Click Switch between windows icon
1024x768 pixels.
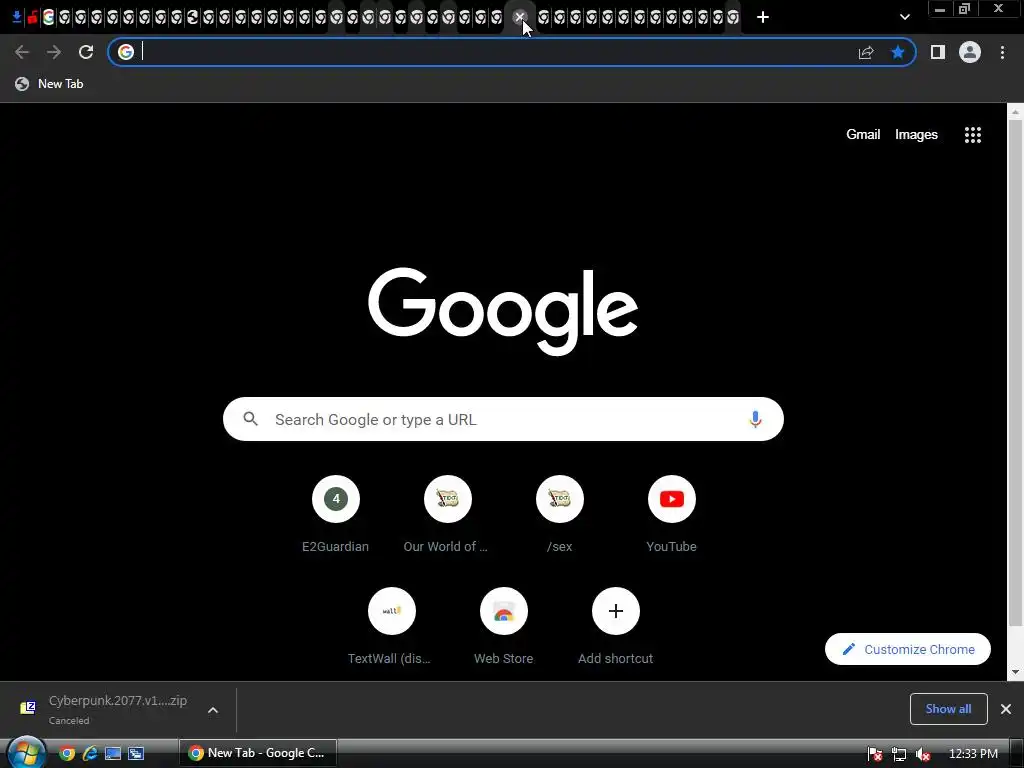point(136,754)
